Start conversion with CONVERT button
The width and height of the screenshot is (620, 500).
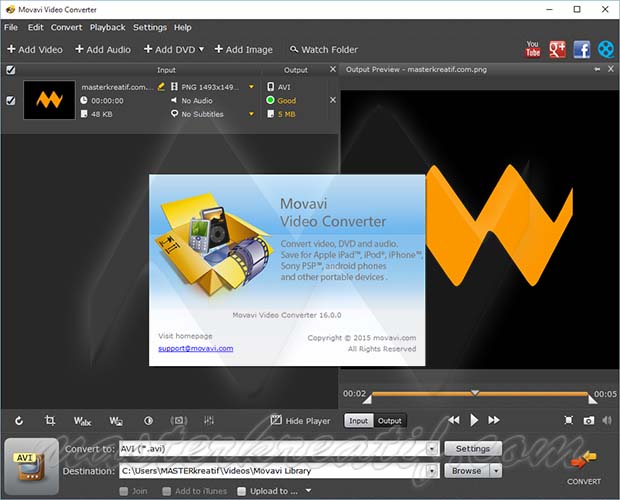click(x=584, y=468)
